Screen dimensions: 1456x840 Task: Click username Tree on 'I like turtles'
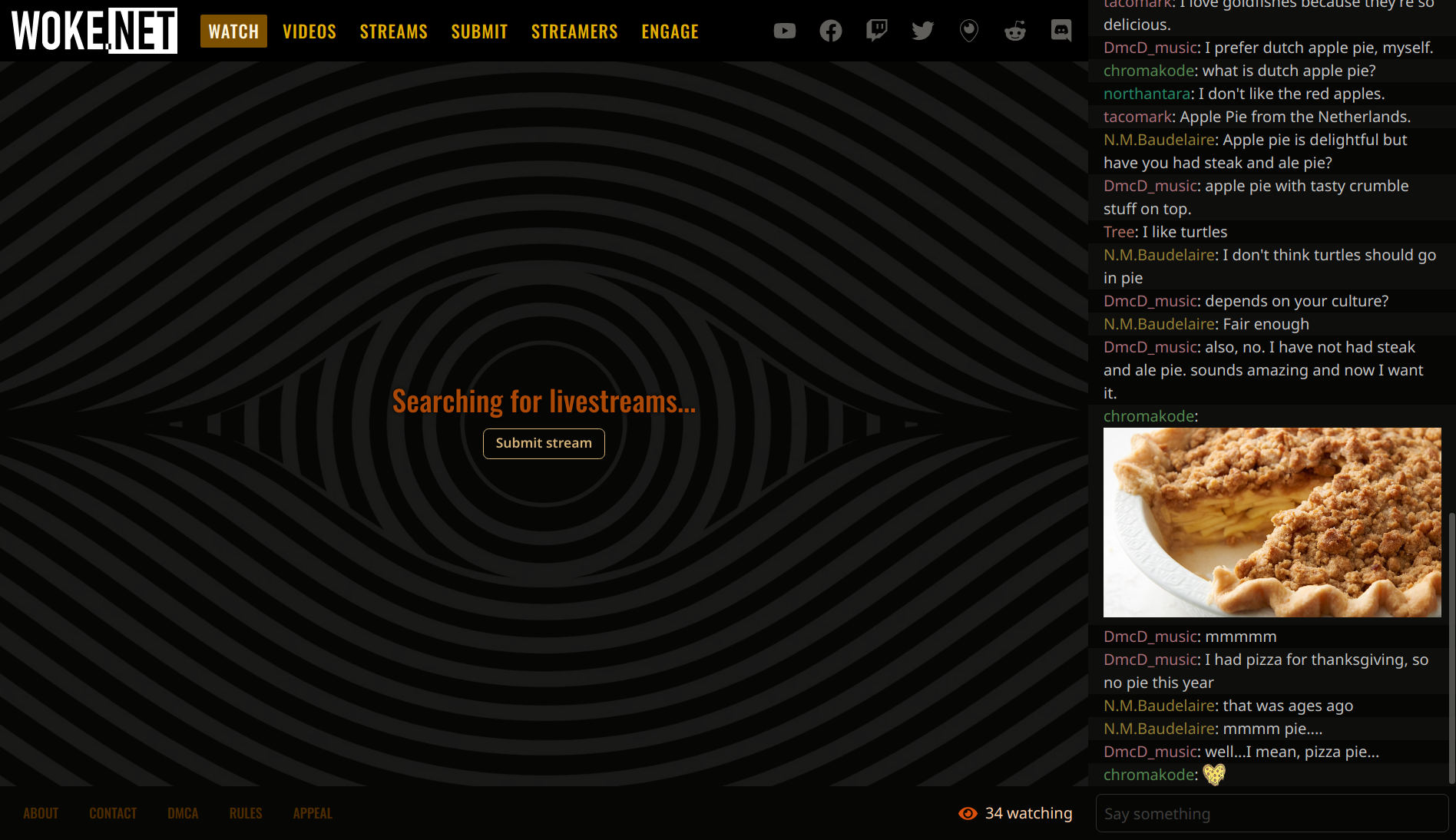click(1118, 232)
